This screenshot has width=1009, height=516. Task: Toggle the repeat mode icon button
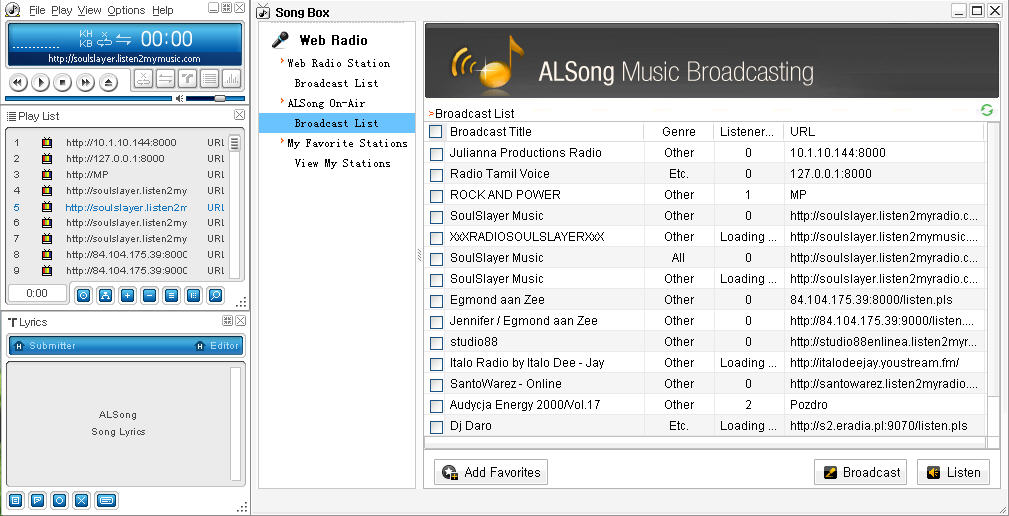click(x=143, y=79)
